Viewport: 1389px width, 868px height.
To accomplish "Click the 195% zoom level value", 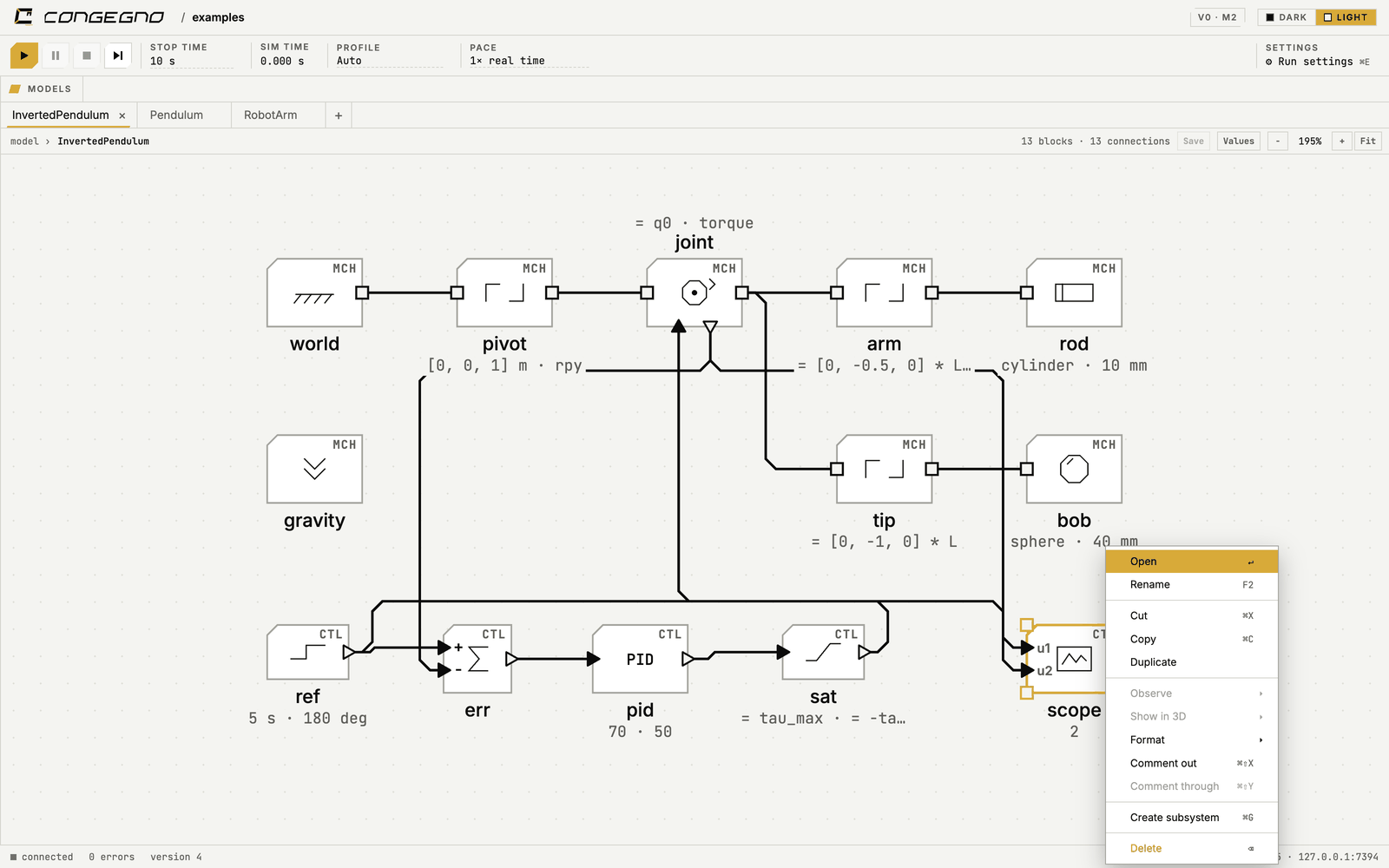I will click(x=1310, y=141).
